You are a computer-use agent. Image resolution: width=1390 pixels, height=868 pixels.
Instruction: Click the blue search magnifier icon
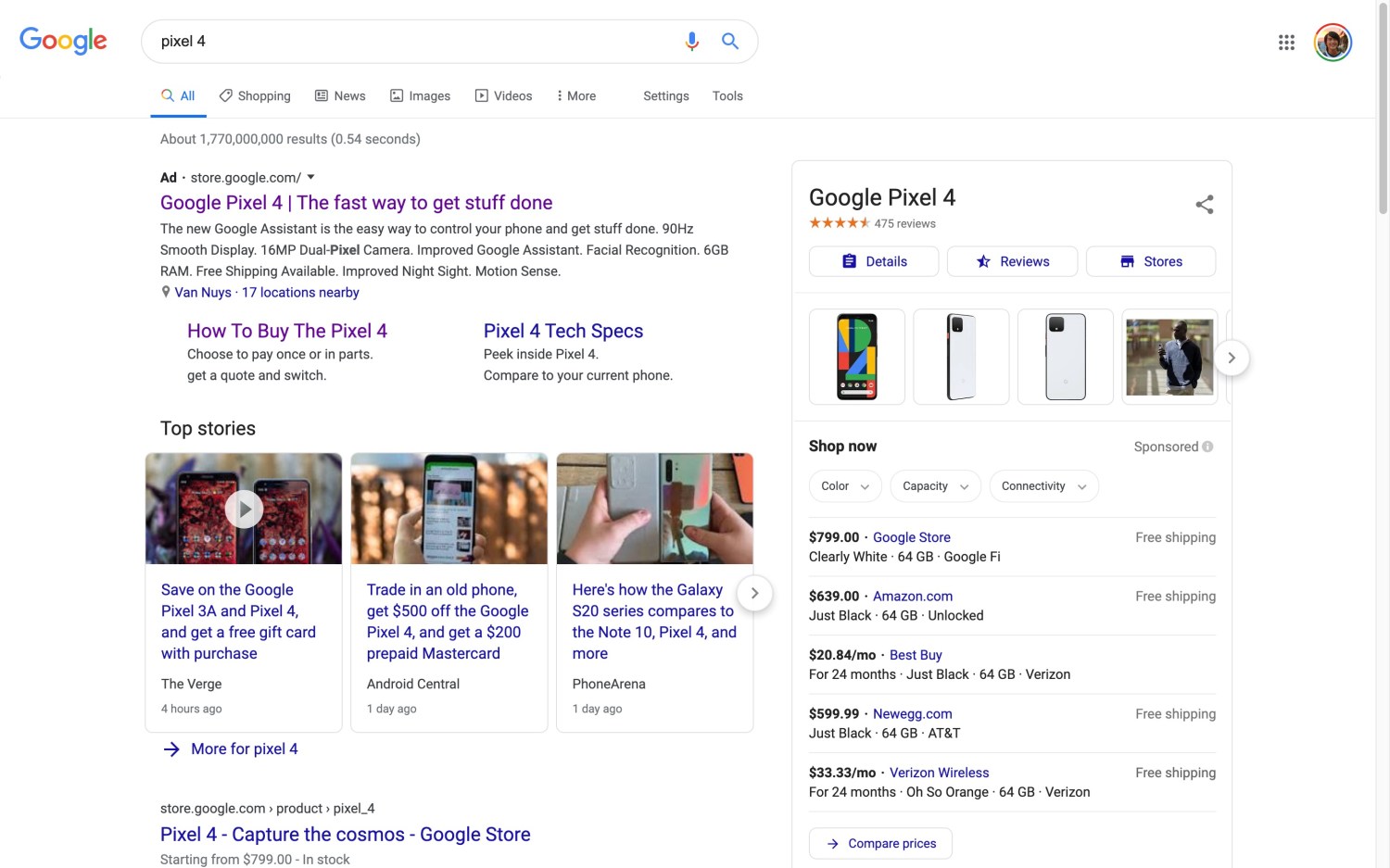730,42
